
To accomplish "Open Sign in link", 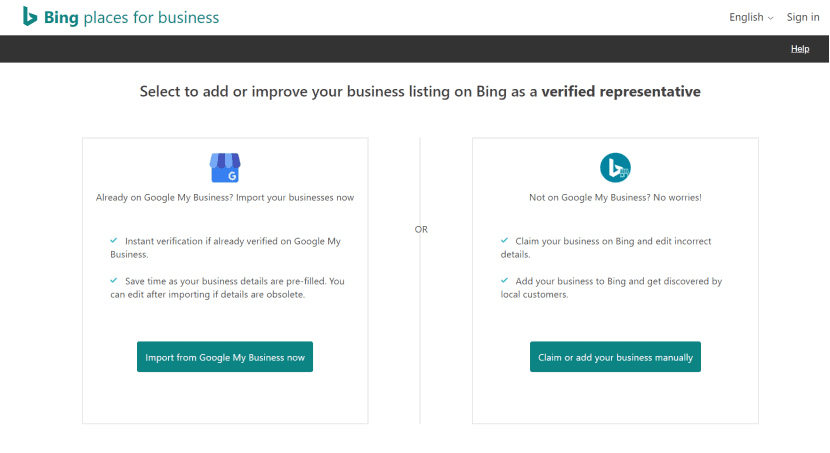I will tap(802, 17).
